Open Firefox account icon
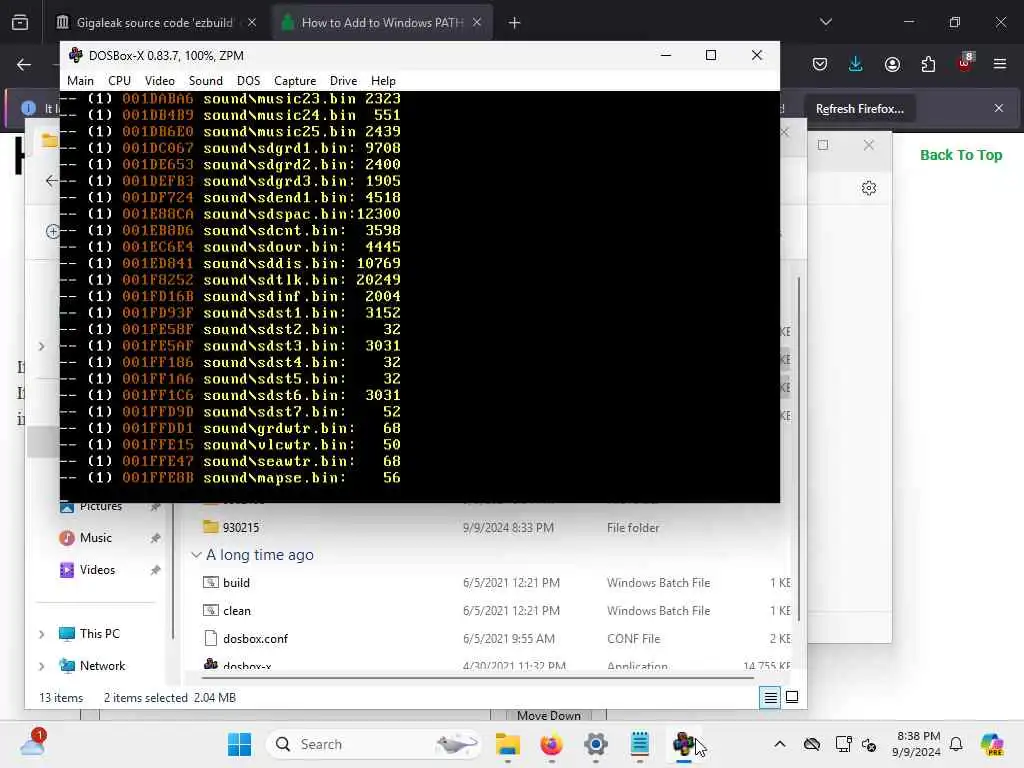Screen dimensions: 1024x768 [x=892, y=64]
